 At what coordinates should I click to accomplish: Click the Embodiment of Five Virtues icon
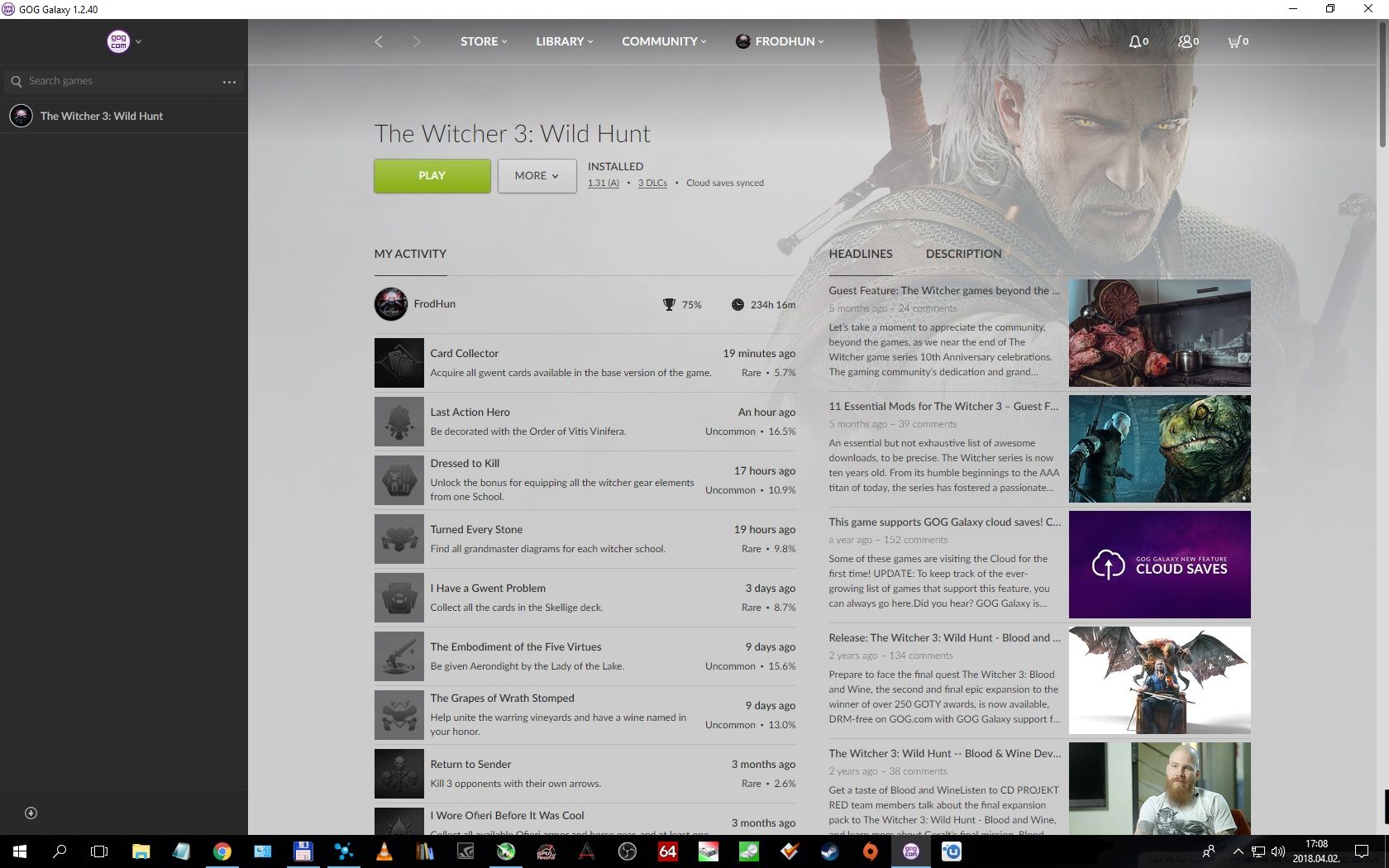[399, 656]
